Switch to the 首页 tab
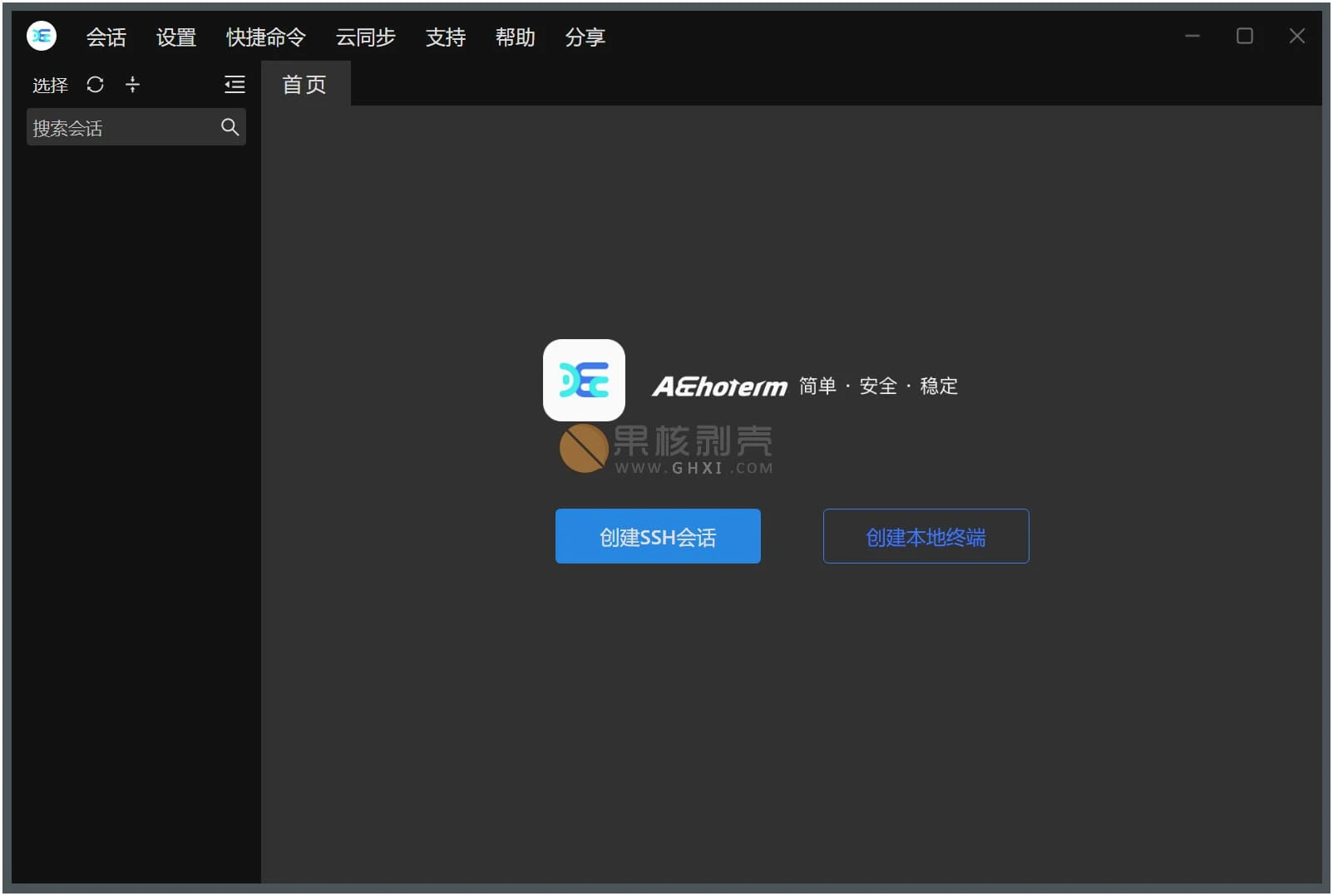 point(304,85)
